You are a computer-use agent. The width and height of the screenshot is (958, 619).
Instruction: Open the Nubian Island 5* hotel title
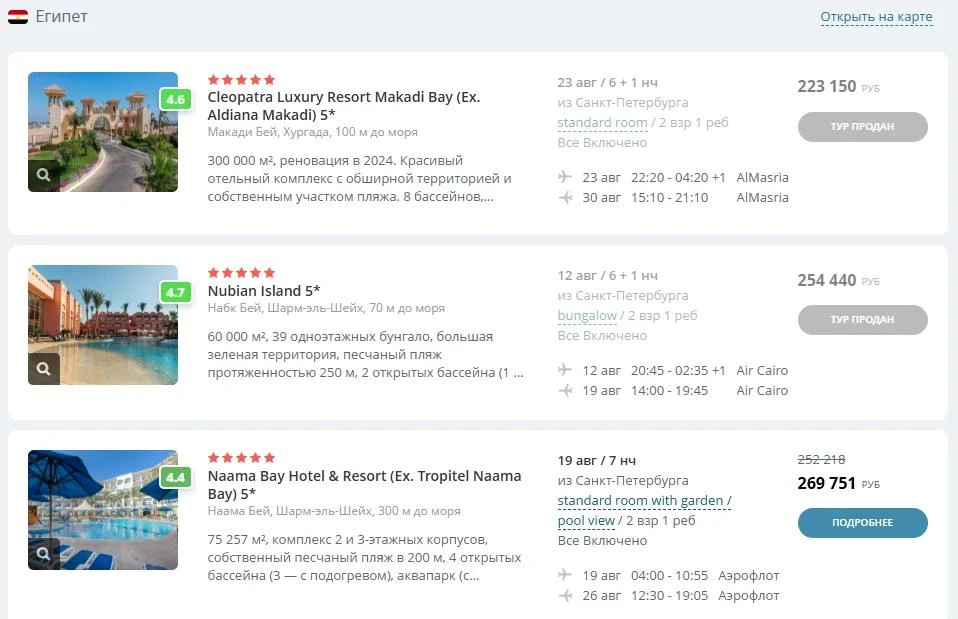pyautogui.click(x=264, y=291)
